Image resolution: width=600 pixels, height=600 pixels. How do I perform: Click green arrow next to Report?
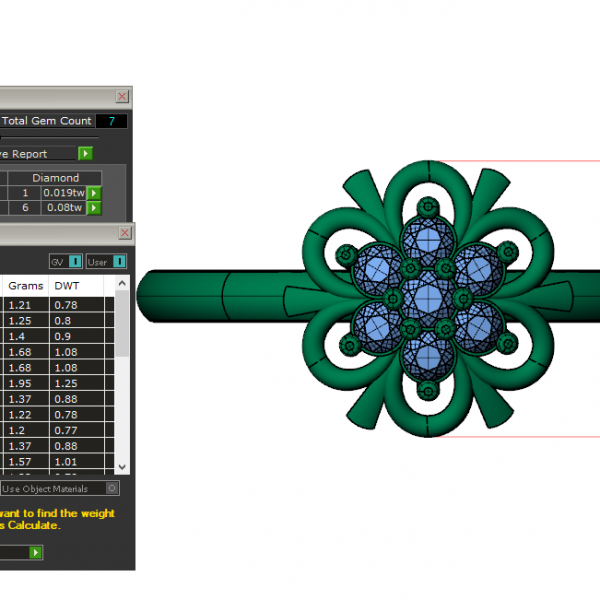(x=86, y=153)
